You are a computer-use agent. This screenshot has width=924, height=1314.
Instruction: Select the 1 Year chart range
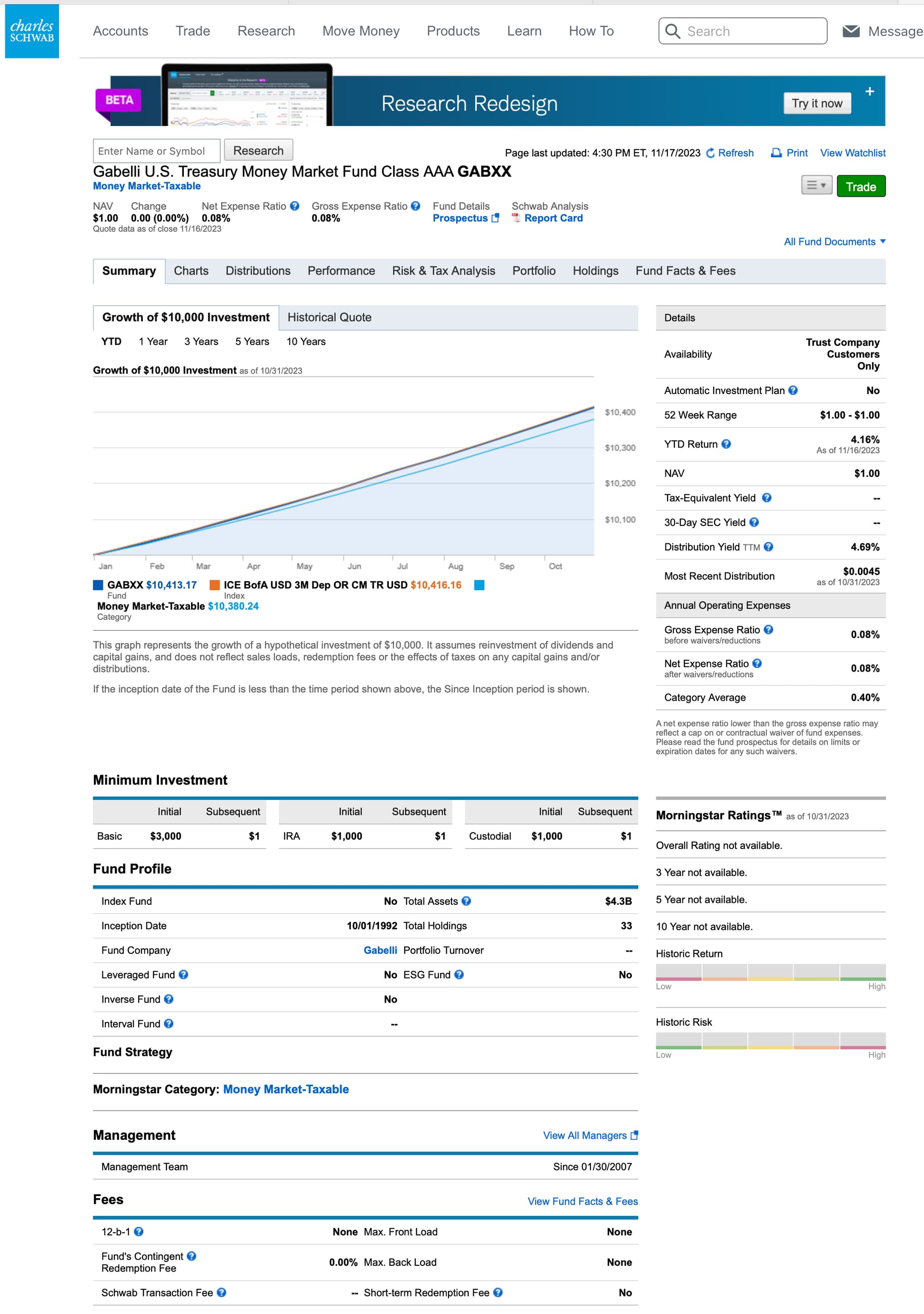point(154,342)
